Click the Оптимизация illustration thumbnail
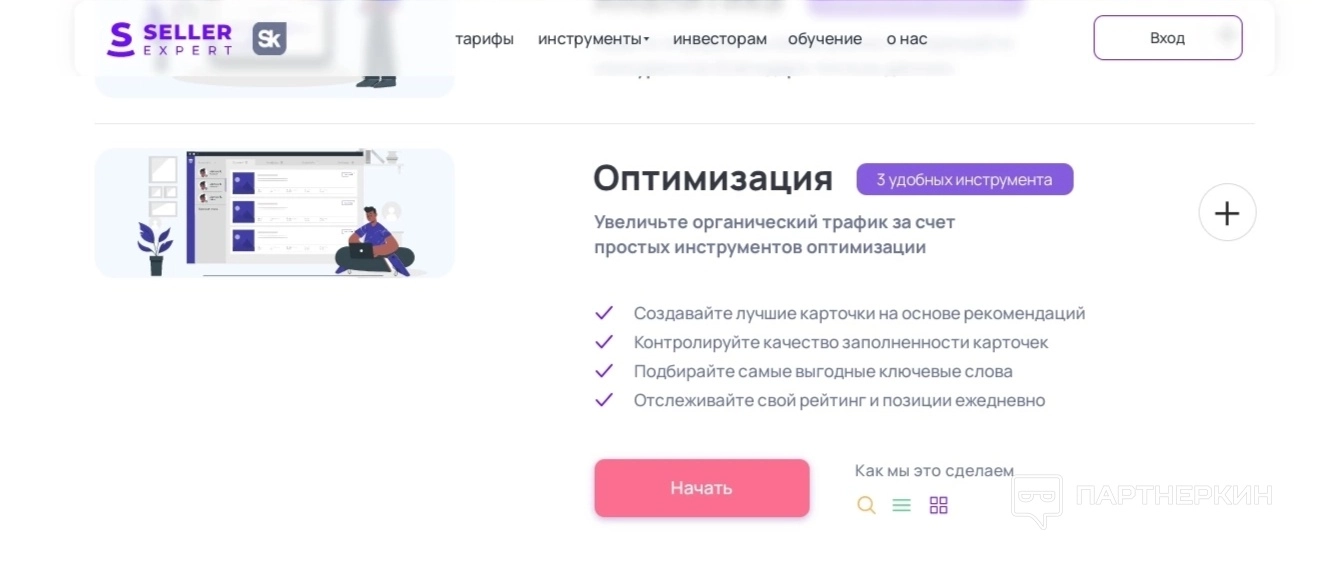This screenshot has width=1324, height=582. tap(275, 213)
